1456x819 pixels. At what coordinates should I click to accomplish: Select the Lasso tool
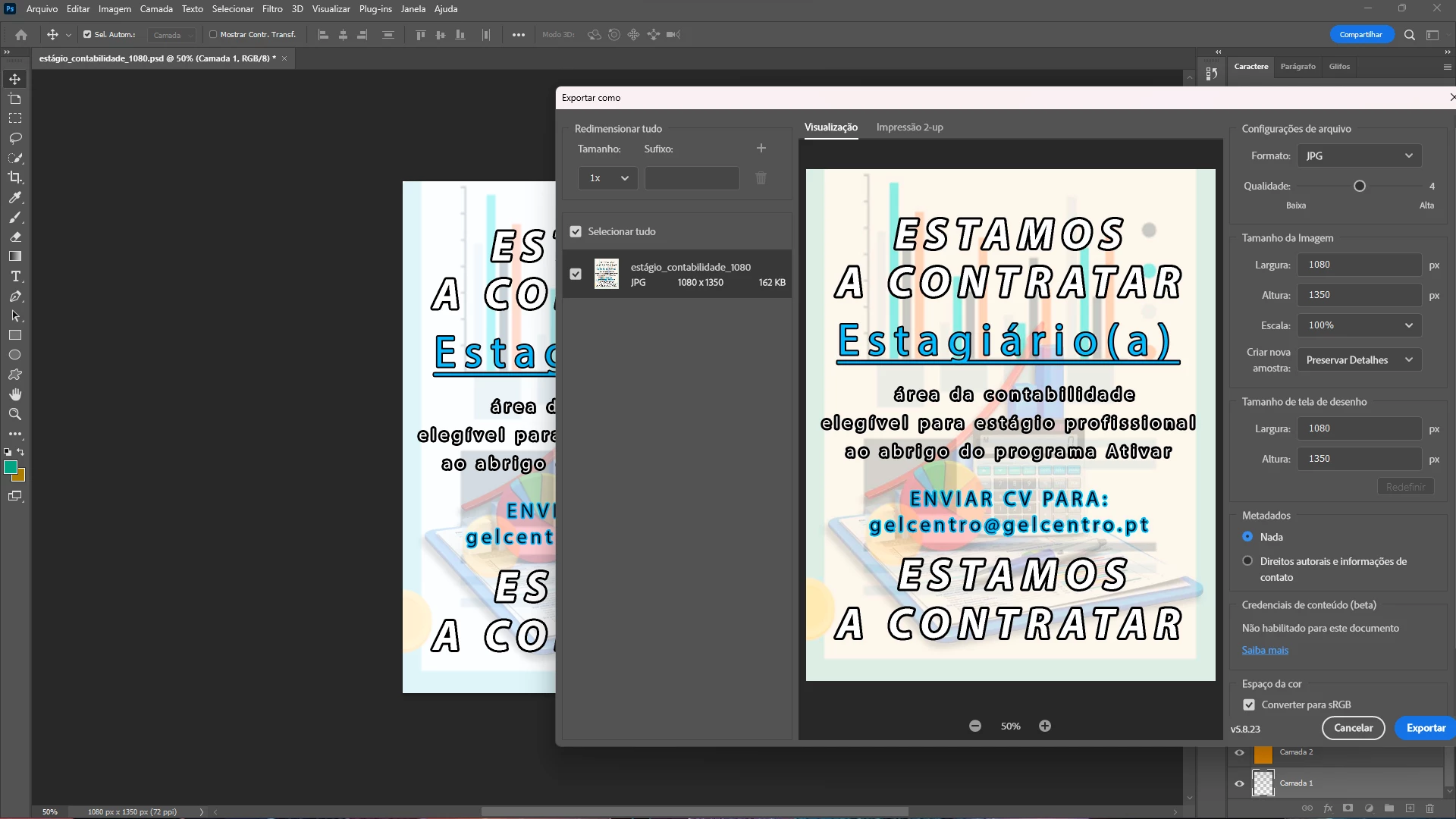(x=15, y=138)
